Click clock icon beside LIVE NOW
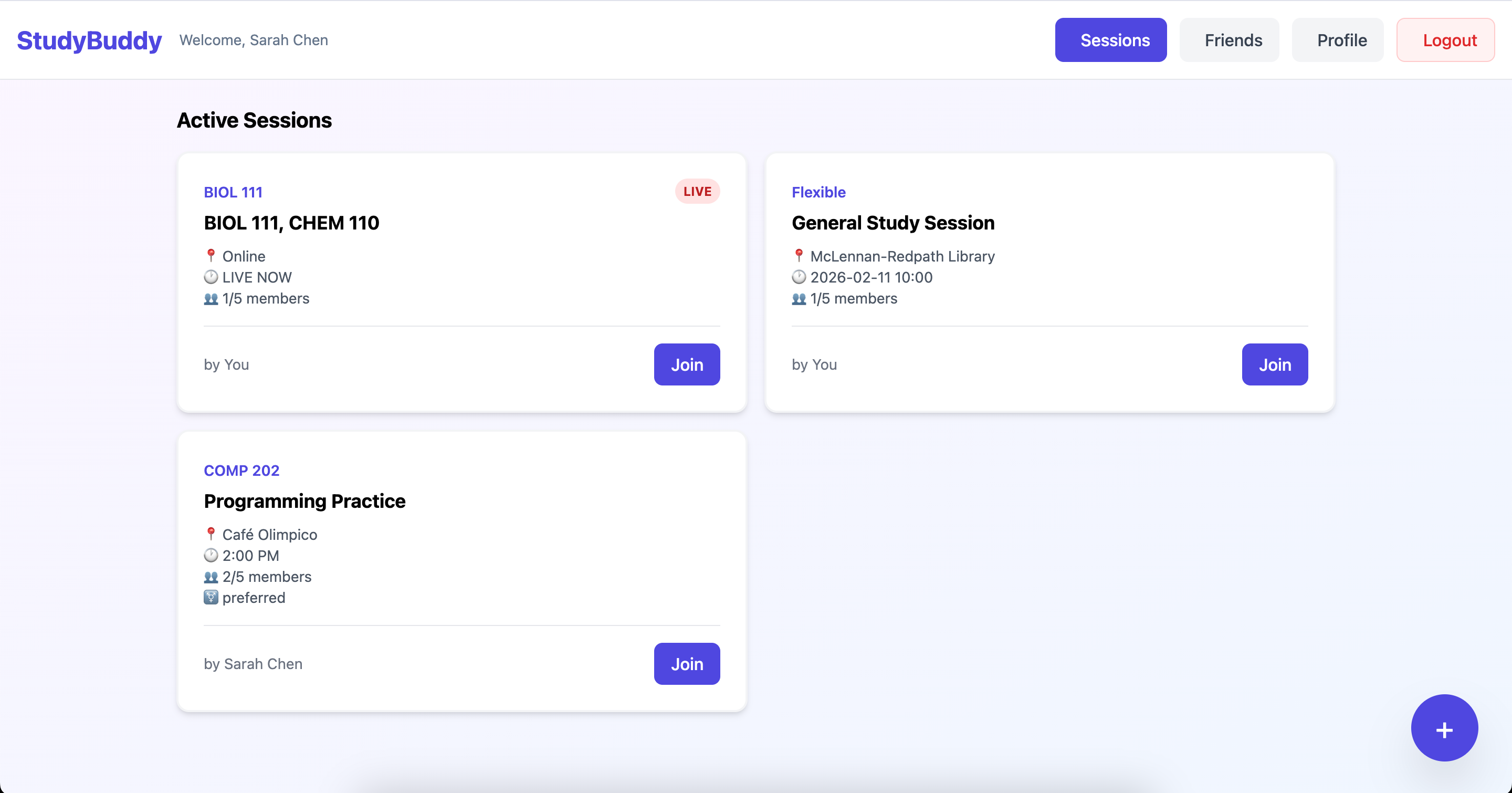Viewport: 1512px width, 793px height. [211, 277]
